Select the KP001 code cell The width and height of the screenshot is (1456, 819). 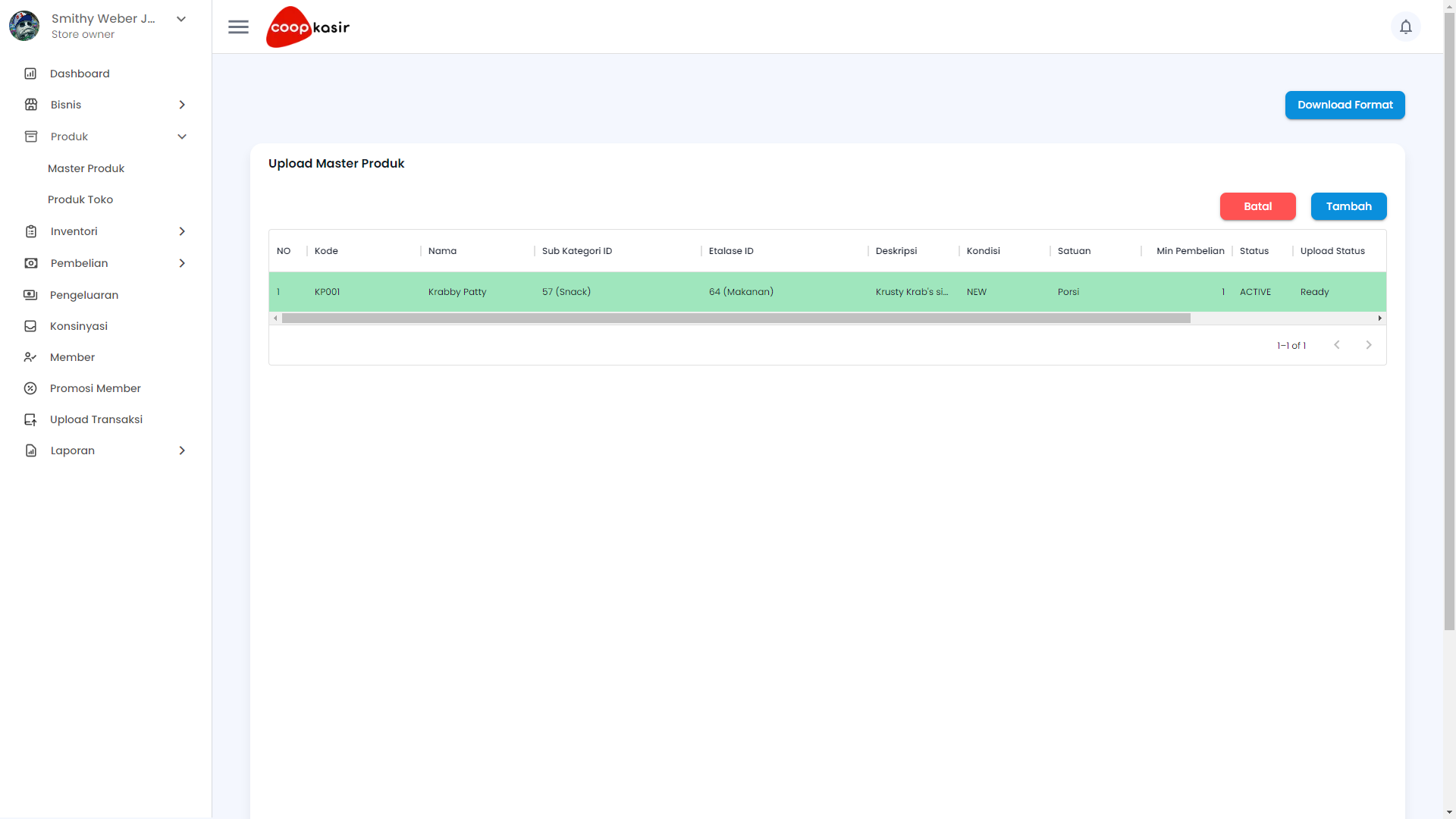point(364,292)
